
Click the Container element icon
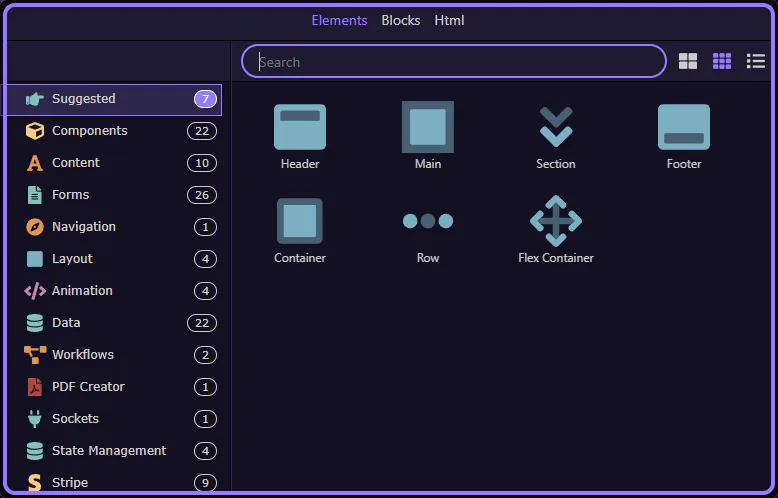300,221
